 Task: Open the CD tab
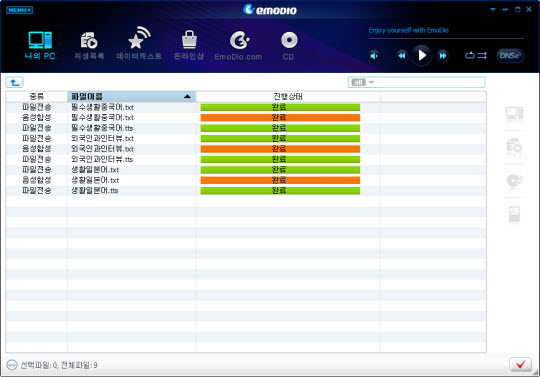pos(289,46)
